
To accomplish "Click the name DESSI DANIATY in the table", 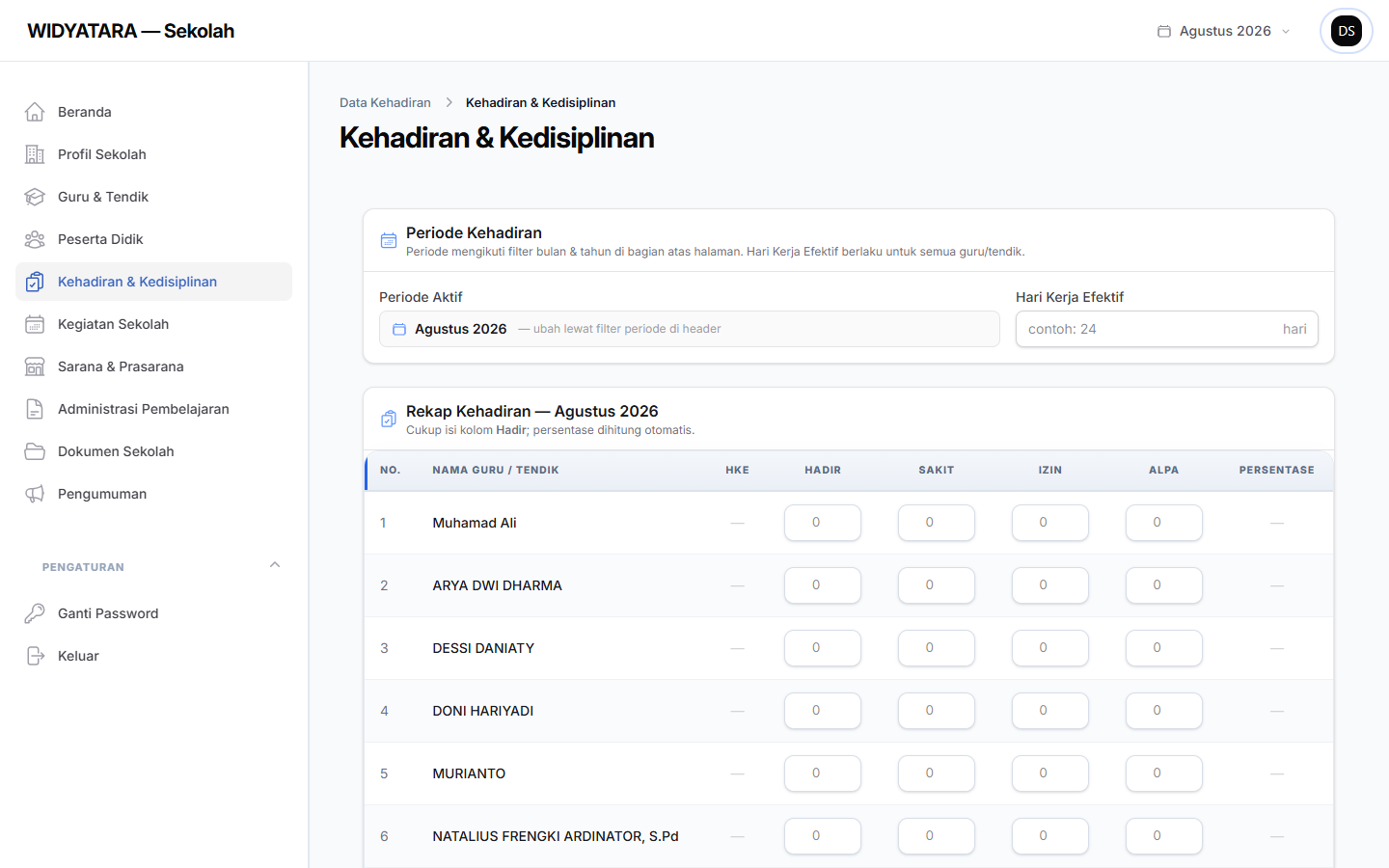I will pos(483,648).
